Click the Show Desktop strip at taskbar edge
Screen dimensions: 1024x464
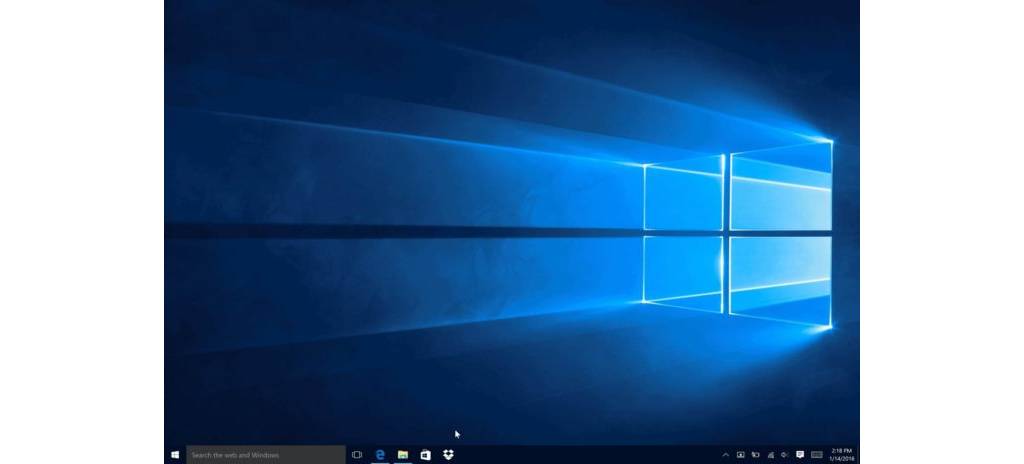(x=858, y=455)
